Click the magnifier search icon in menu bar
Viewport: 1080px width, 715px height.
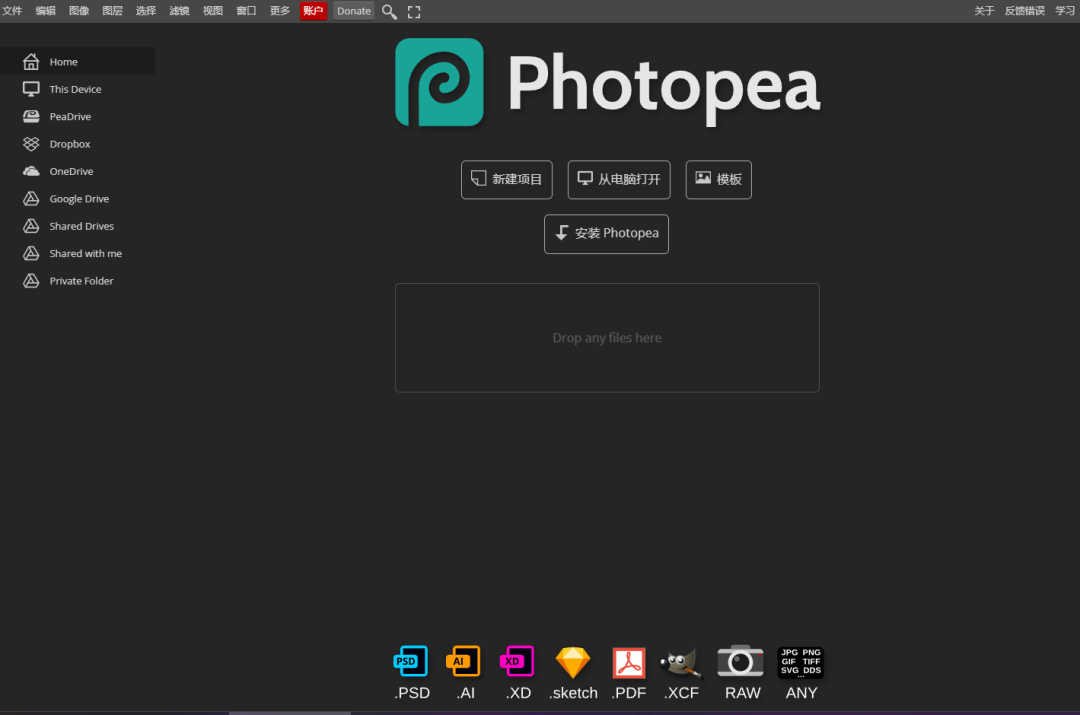pos(390,12)
